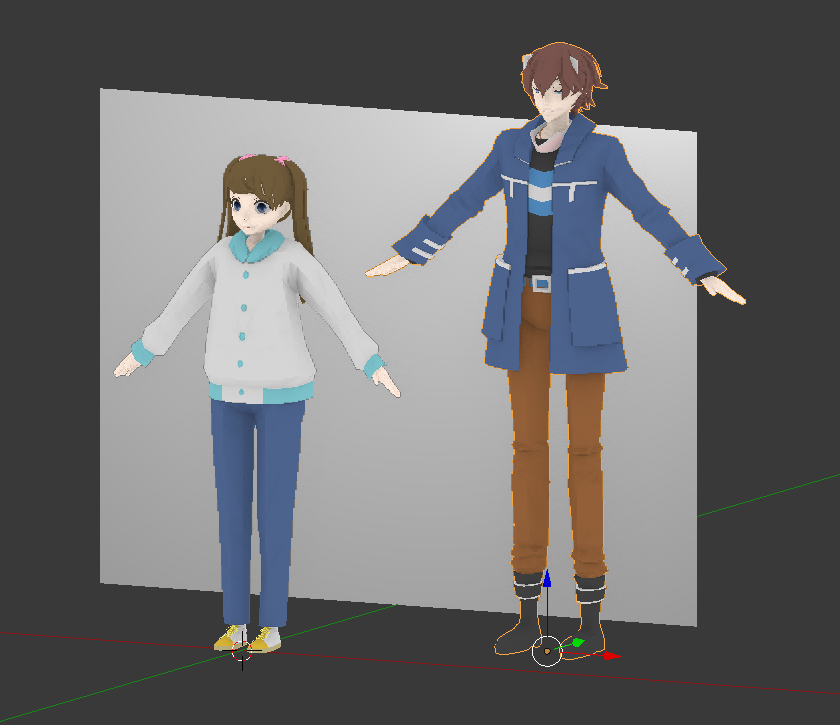Click the 3D cursor at girl's feet

(242, 651)
